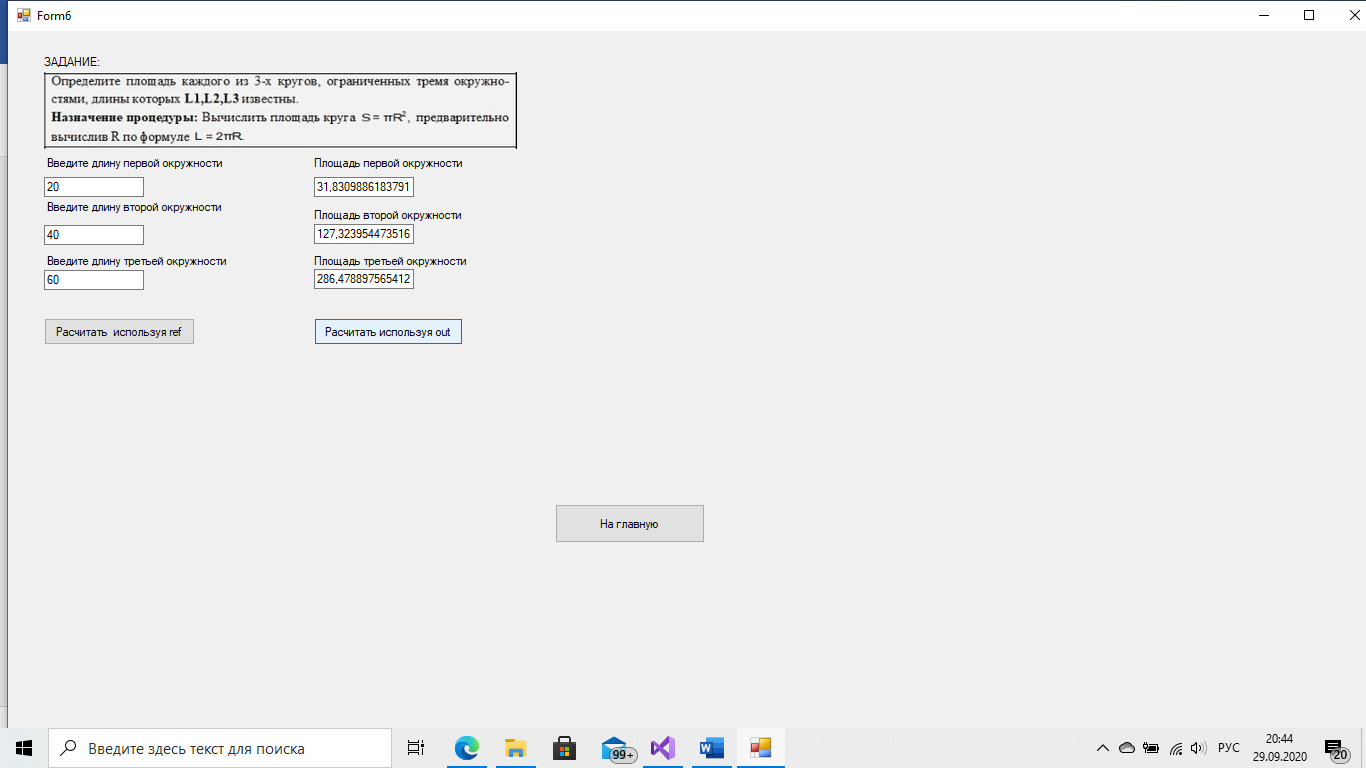Open Task View from the taskbar
This screenshot has width=1366, height=768.
point(416,748)
